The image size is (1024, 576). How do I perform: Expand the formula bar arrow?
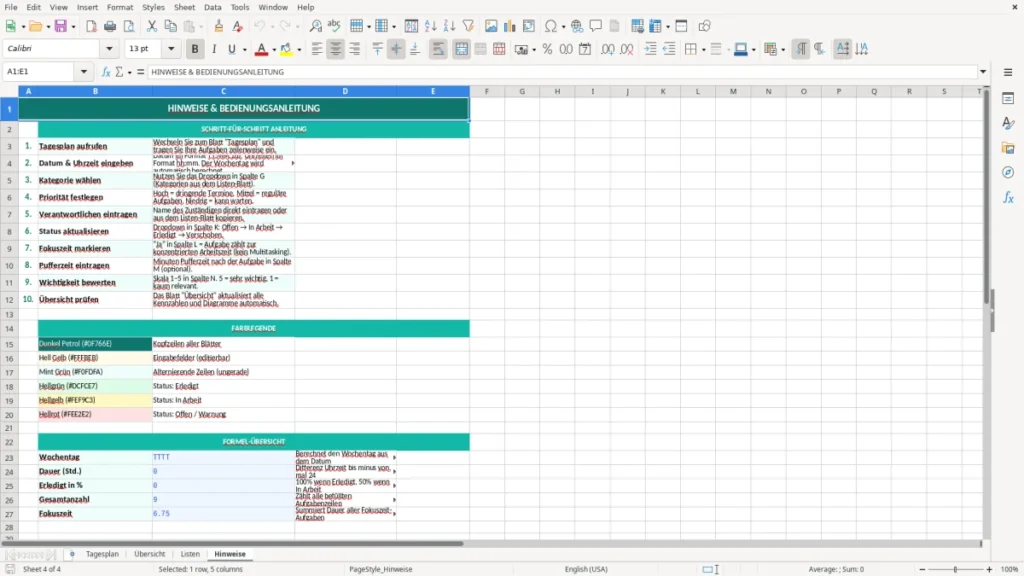[x=983, y=72]
